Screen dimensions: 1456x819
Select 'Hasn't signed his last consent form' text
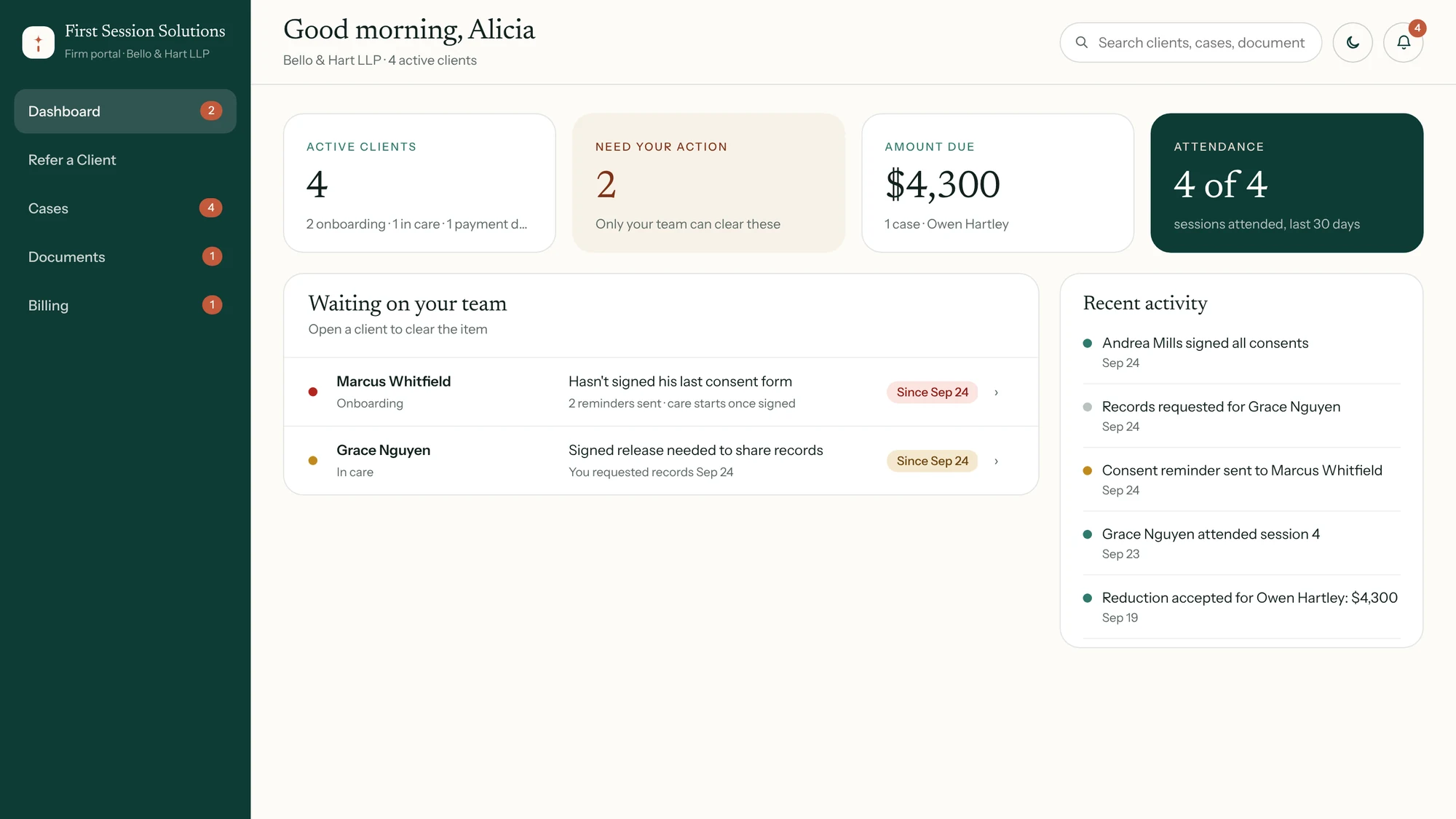[680, 381]
